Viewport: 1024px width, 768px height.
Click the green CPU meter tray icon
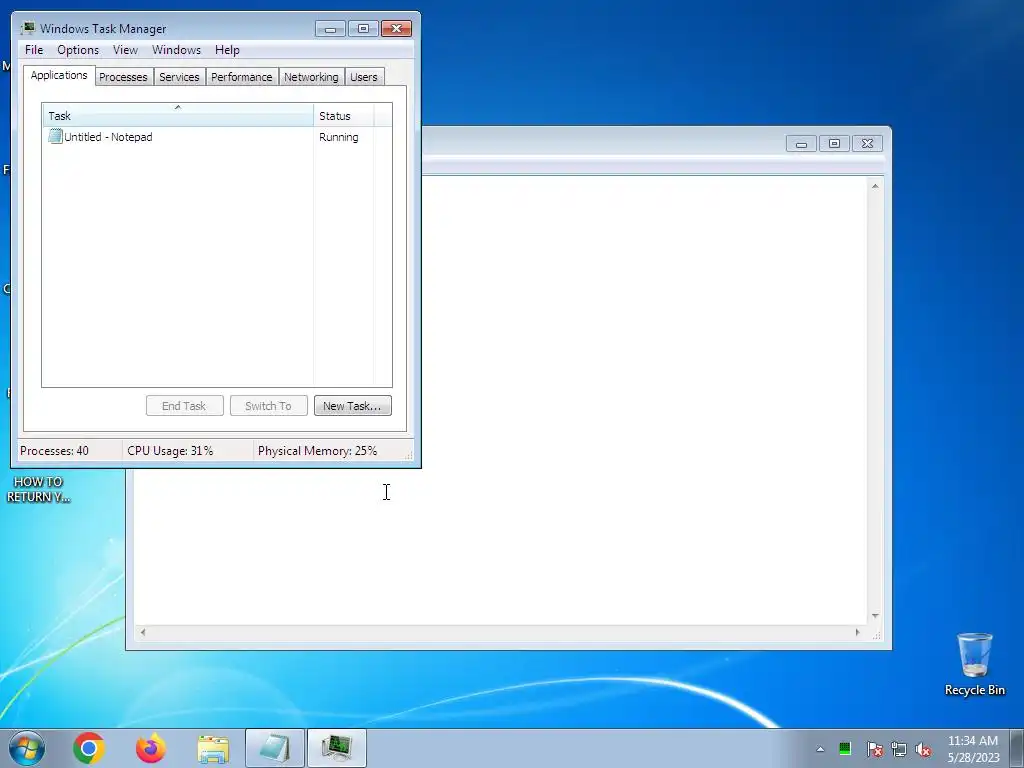point(844,748)
